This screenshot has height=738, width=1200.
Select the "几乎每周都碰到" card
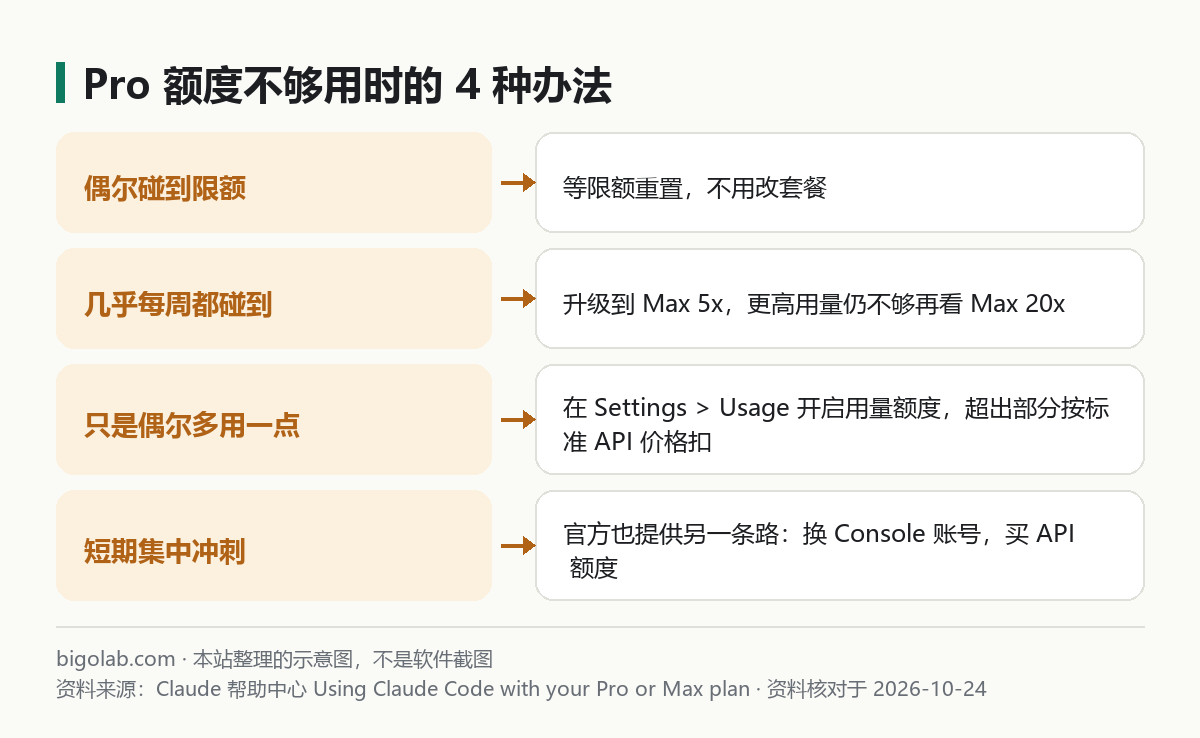point(274,299)
